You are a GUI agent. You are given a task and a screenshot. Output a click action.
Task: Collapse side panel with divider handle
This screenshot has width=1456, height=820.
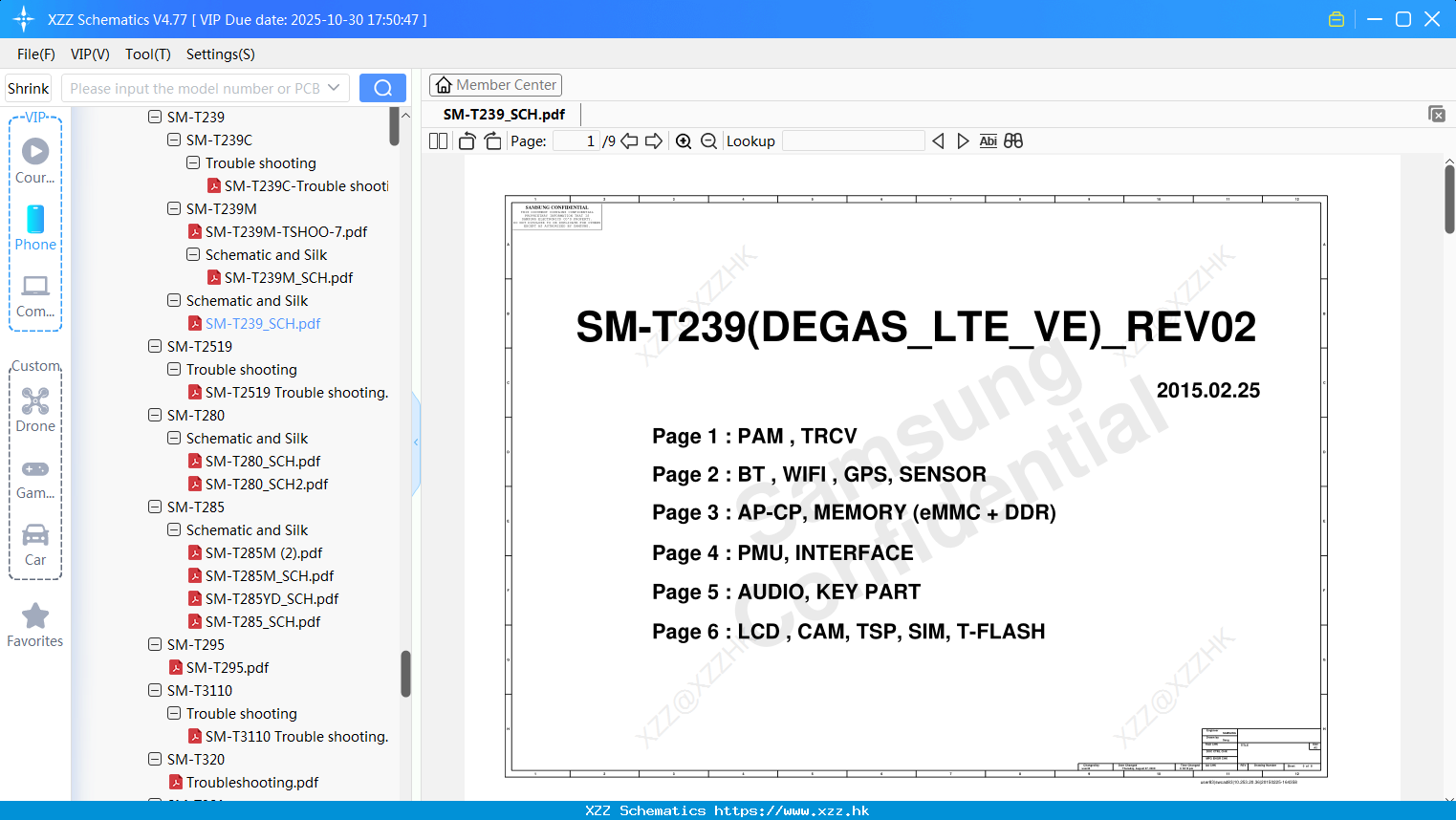pyautogui.click(x=416, y=442)
